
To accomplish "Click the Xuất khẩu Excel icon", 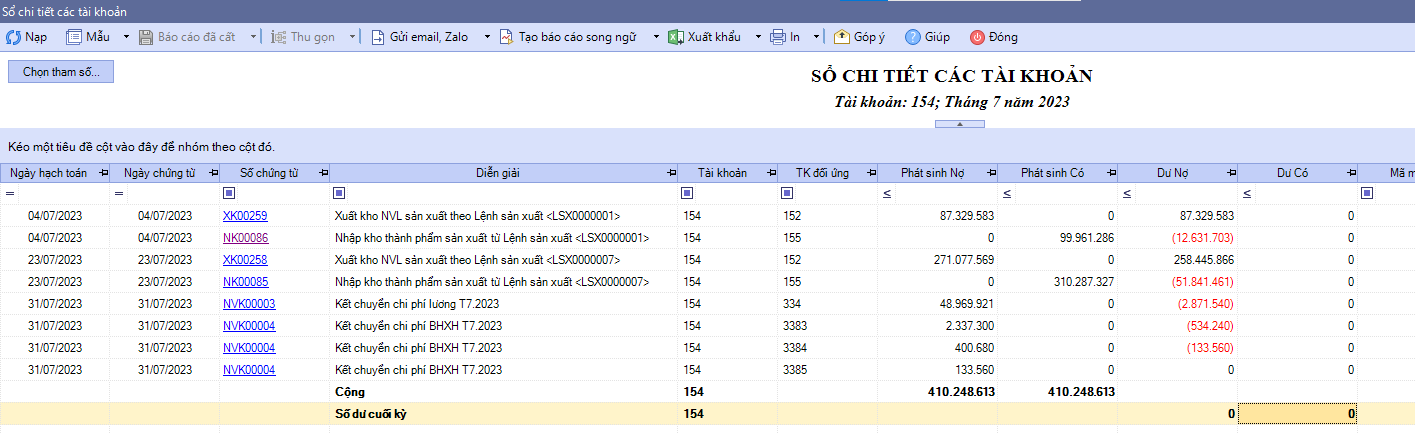I will coord(675,37).
